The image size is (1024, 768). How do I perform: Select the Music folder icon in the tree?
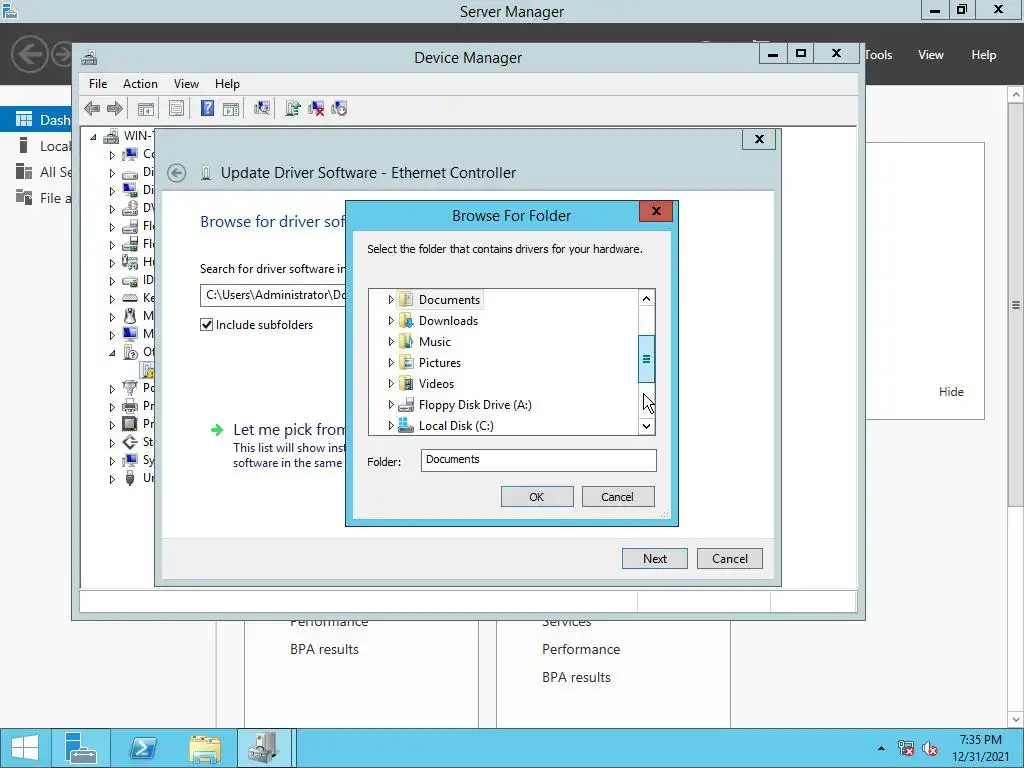pos(406,342)
